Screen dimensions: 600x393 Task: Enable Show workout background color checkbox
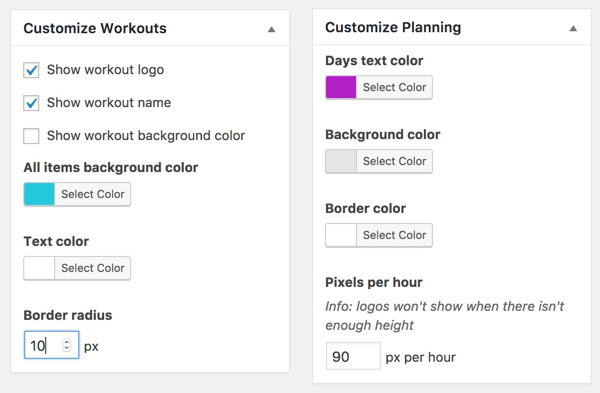pos(31,136)
